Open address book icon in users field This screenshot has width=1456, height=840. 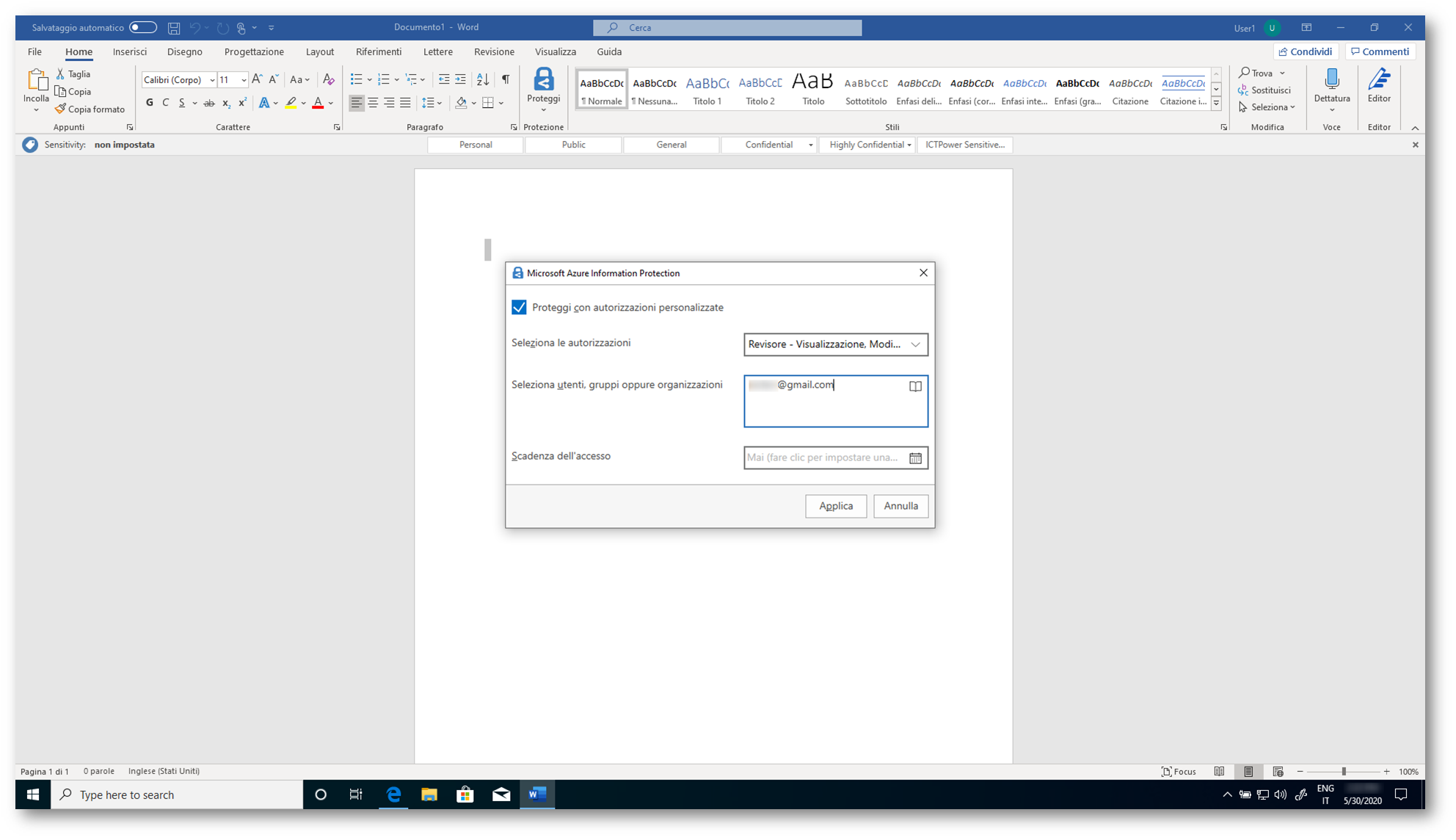tap(915, 386)
